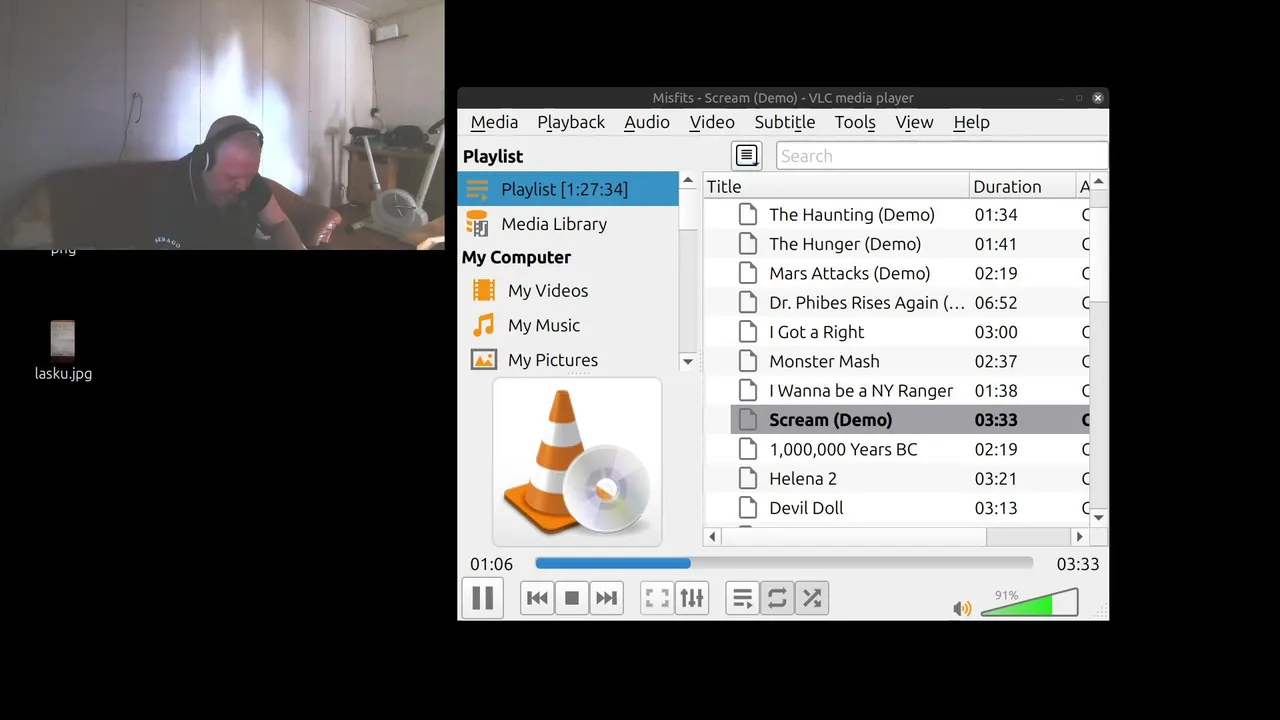This screenshot has width=1280, height=720.
Task: Show extended settings equalizer button
Action: [692, 598]
